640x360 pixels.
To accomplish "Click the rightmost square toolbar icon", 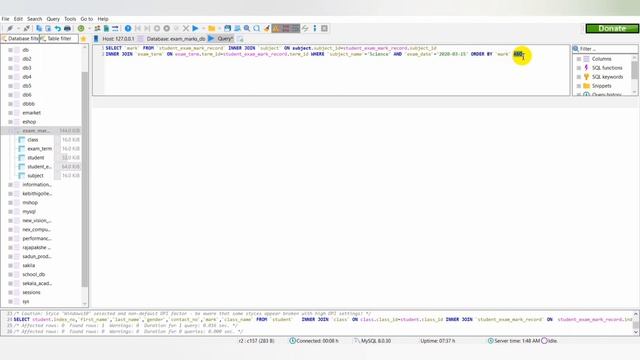I will coord(324,29).
